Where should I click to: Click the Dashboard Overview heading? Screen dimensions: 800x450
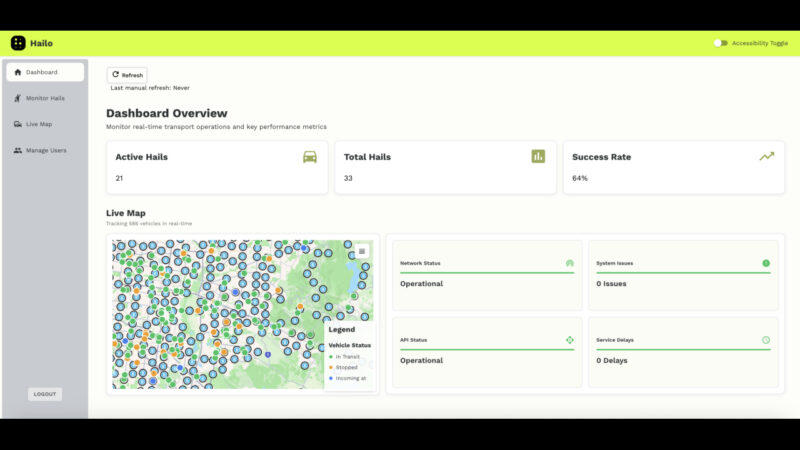(x=167, y=113)
